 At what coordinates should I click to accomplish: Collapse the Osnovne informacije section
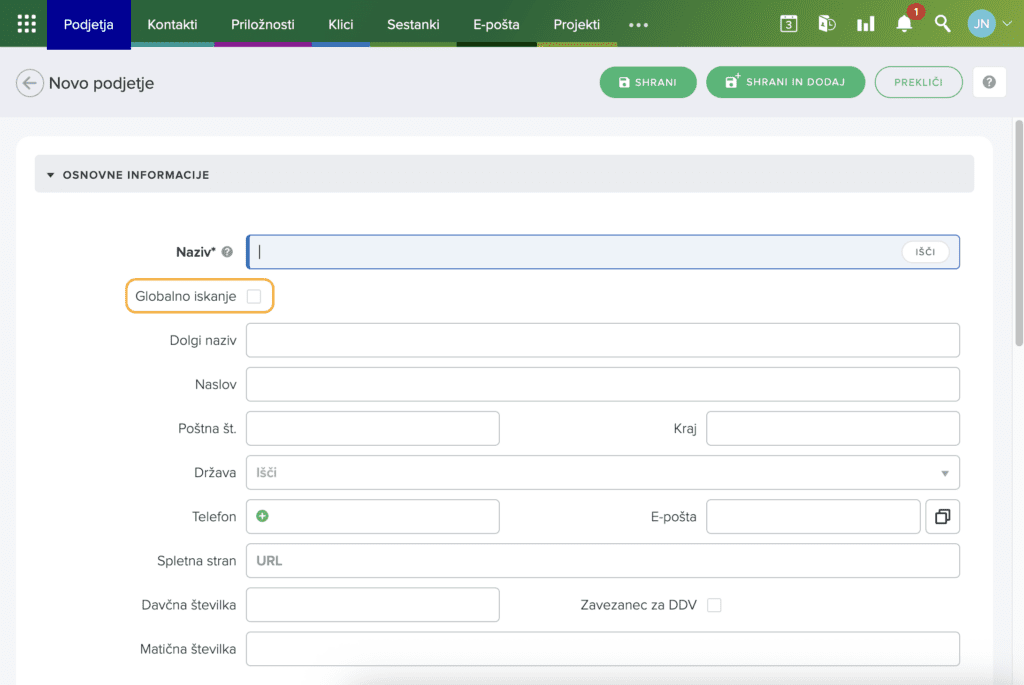click(51, 175)
